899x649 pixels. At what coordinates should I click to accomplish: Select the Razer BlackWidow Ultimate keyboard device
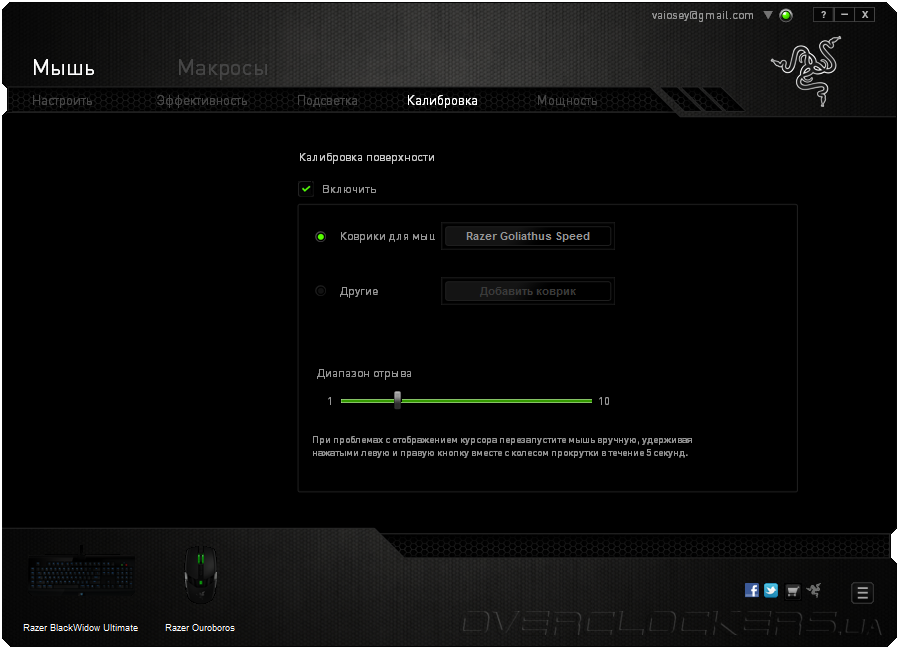(81, 573)
